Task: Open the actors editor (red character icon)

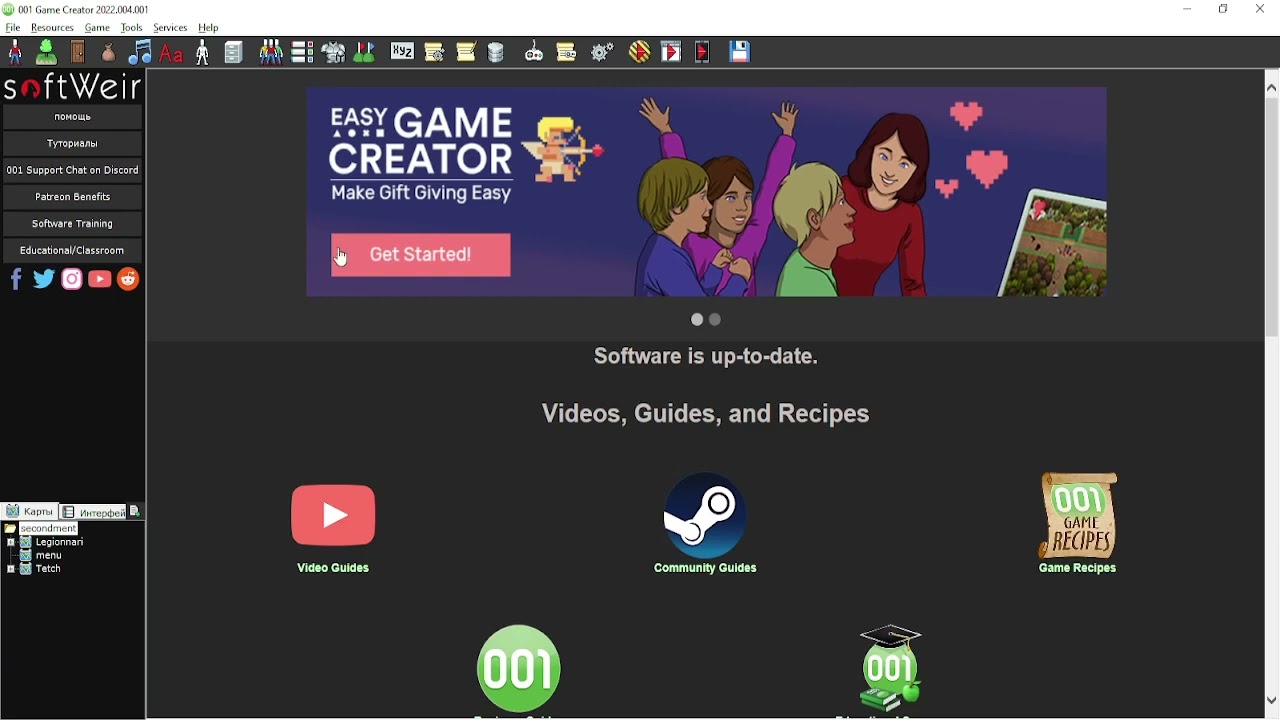Action: click(15, 52)
